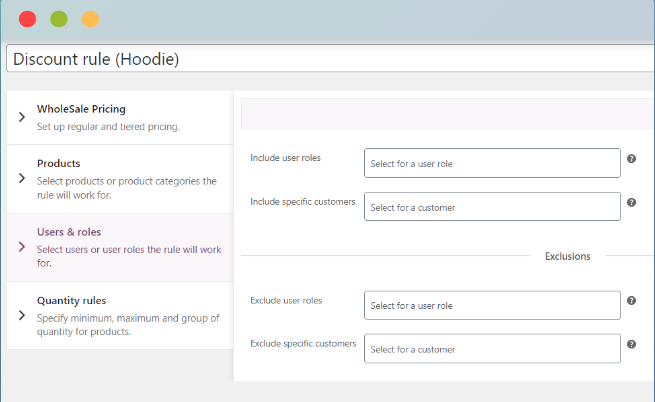This screenshot has height=402, width=655.
Task: Click the green window button
Action: 59,19
